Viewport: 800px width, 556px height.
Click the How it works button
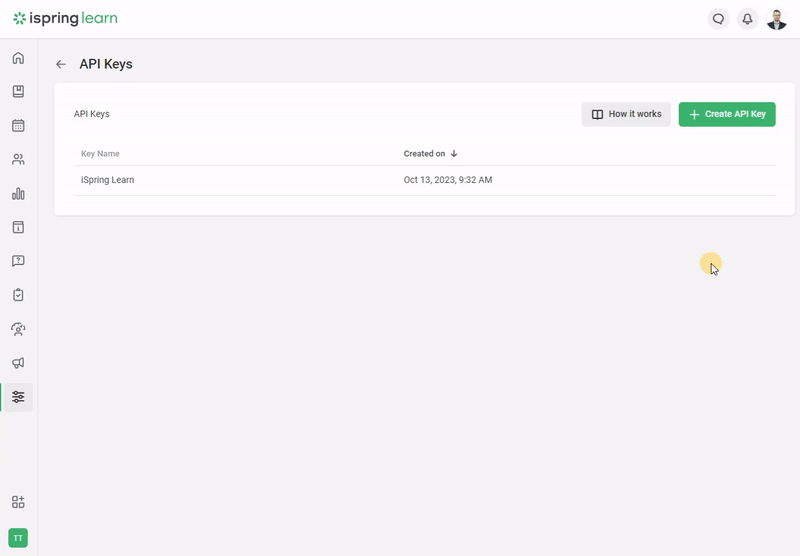tap(626, 114)
